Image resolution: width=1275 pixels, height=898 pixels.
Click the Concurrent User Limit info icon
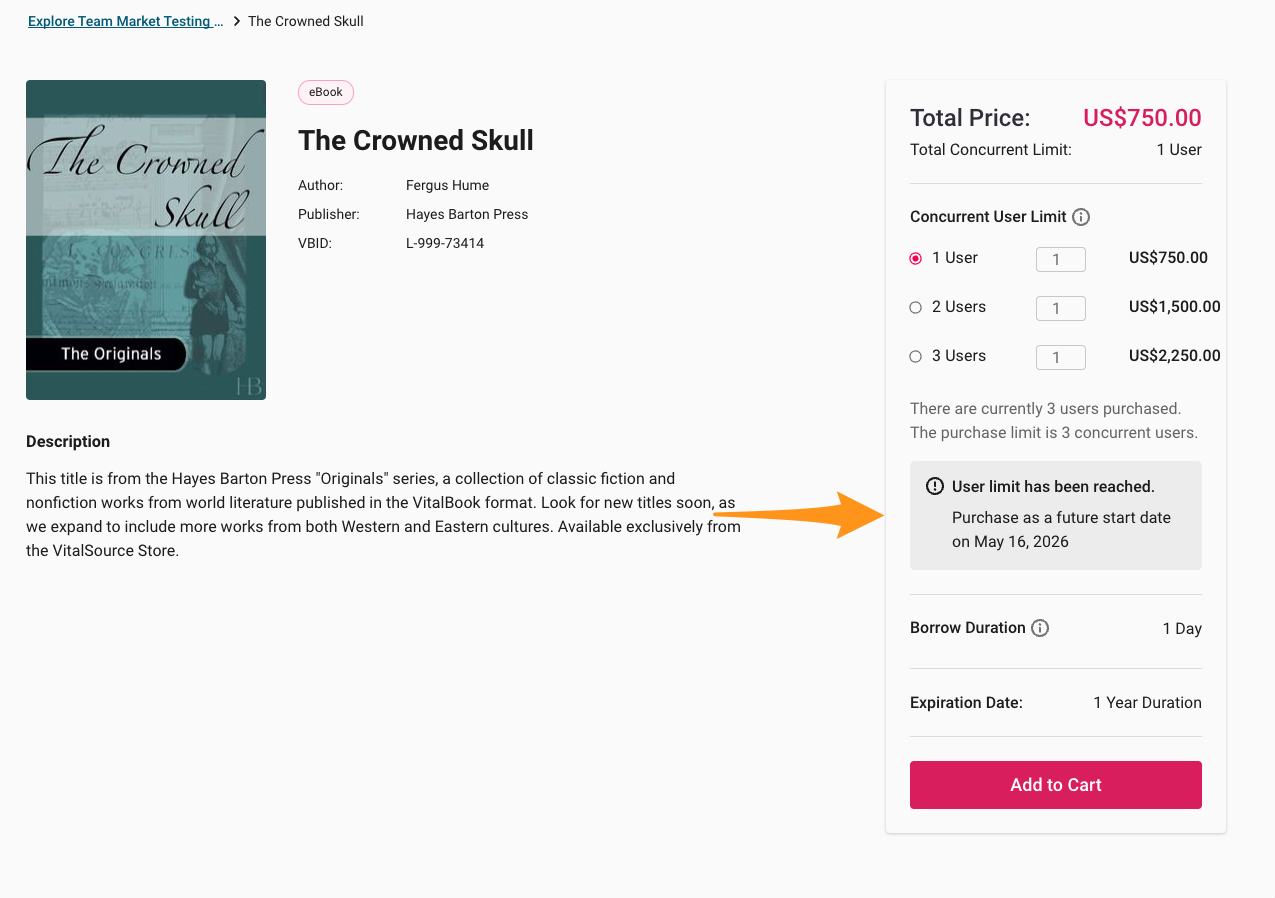1081,217
